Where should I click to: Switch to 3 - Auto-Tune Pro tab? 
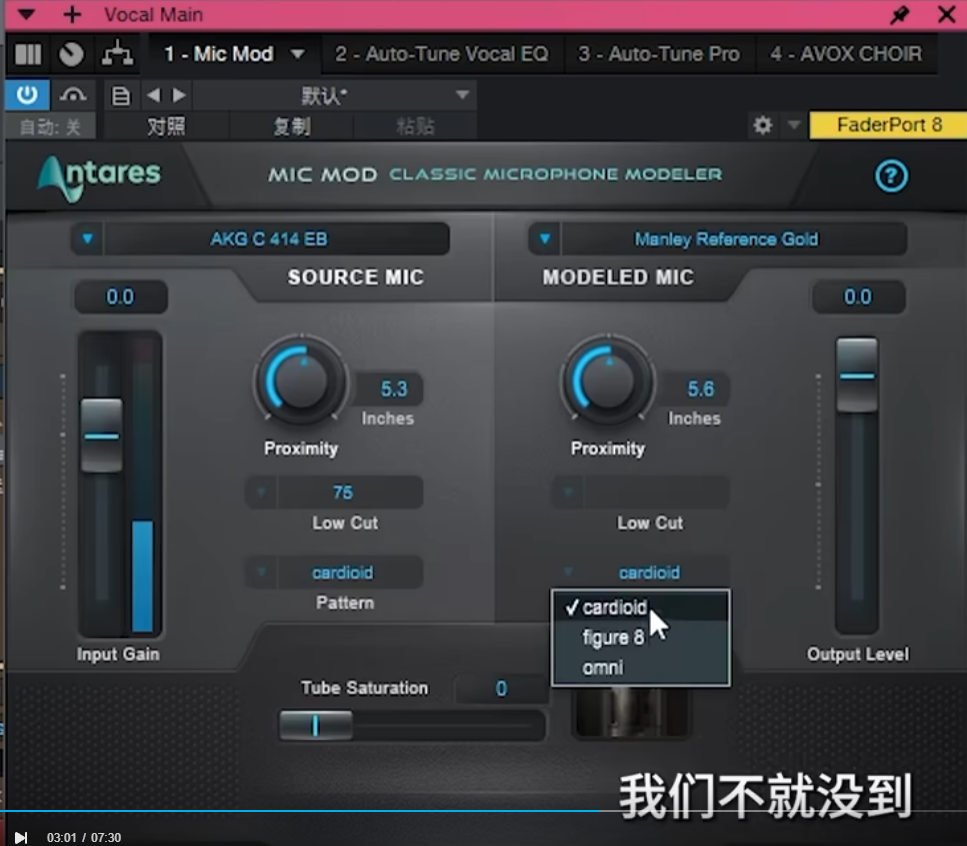click(x=659, y=54)
